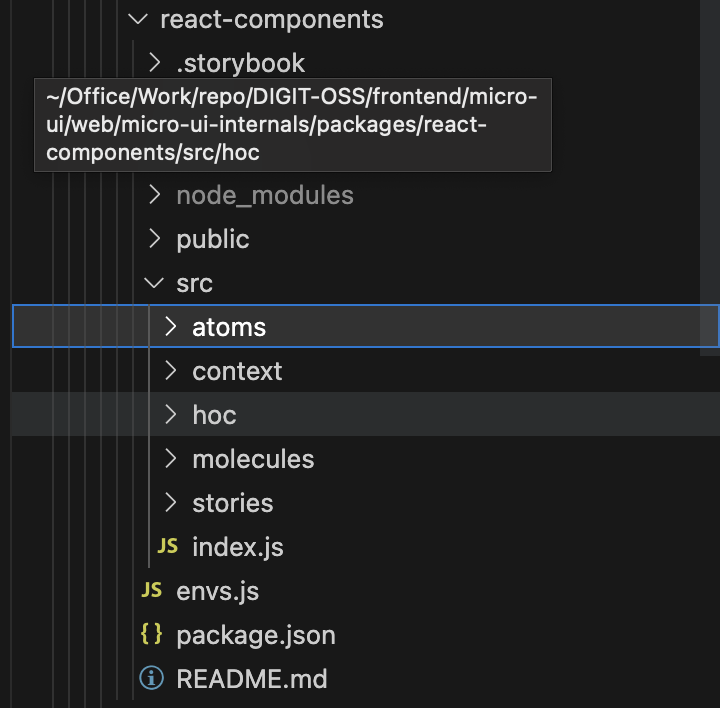
Task: Select the molecules folder
Action: pos(253,459)
